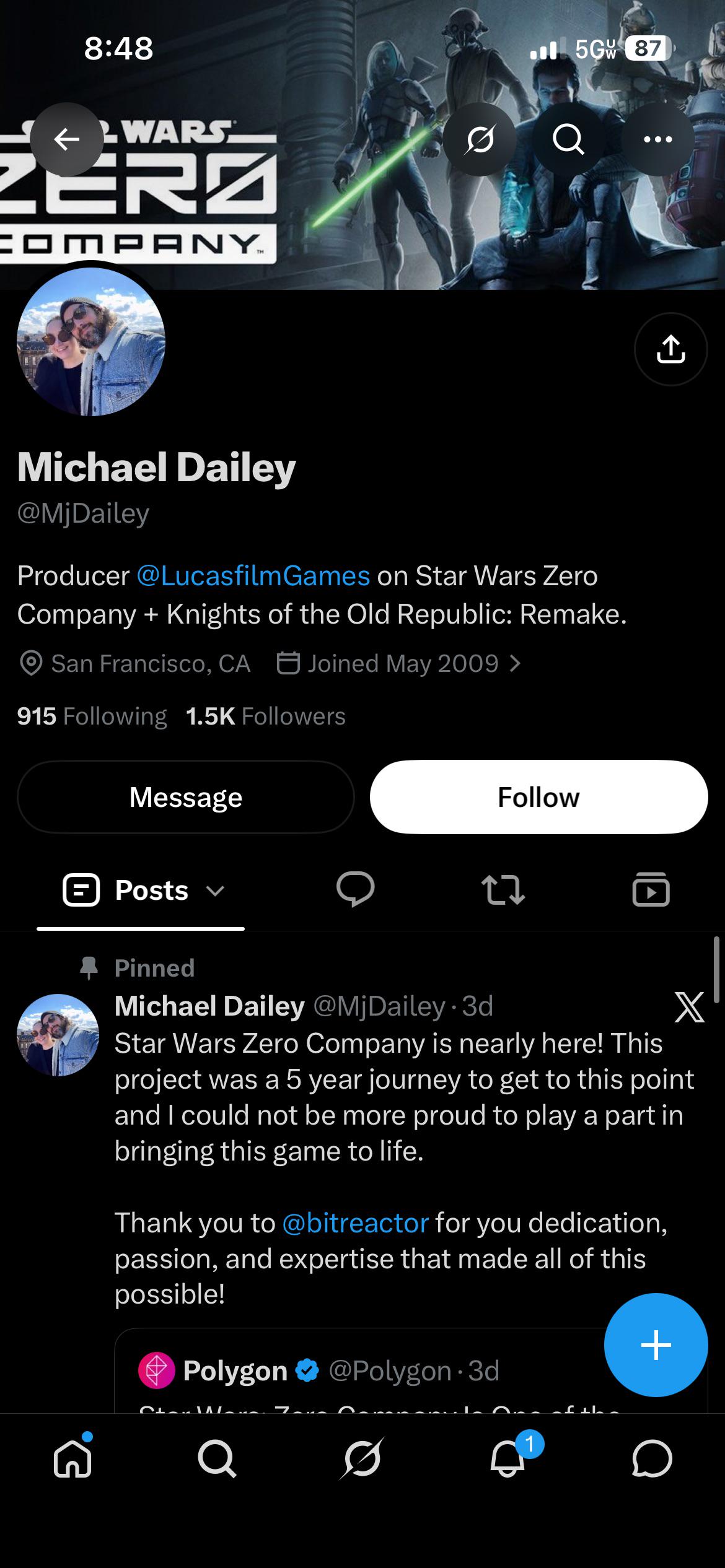The height and width of the screenshot is (1568, 725).
Task: Open the Home tab in bottom bar
Action: point(73,1458)
